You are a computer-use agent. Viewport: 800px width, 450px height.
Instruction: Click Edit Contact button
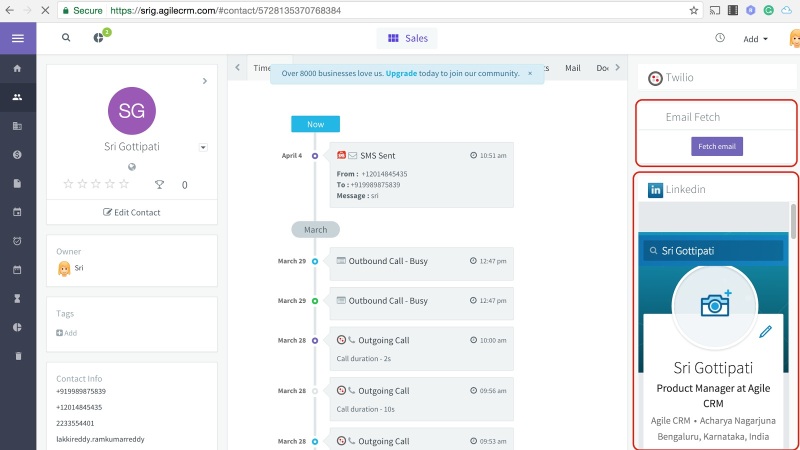click(132, 212)
